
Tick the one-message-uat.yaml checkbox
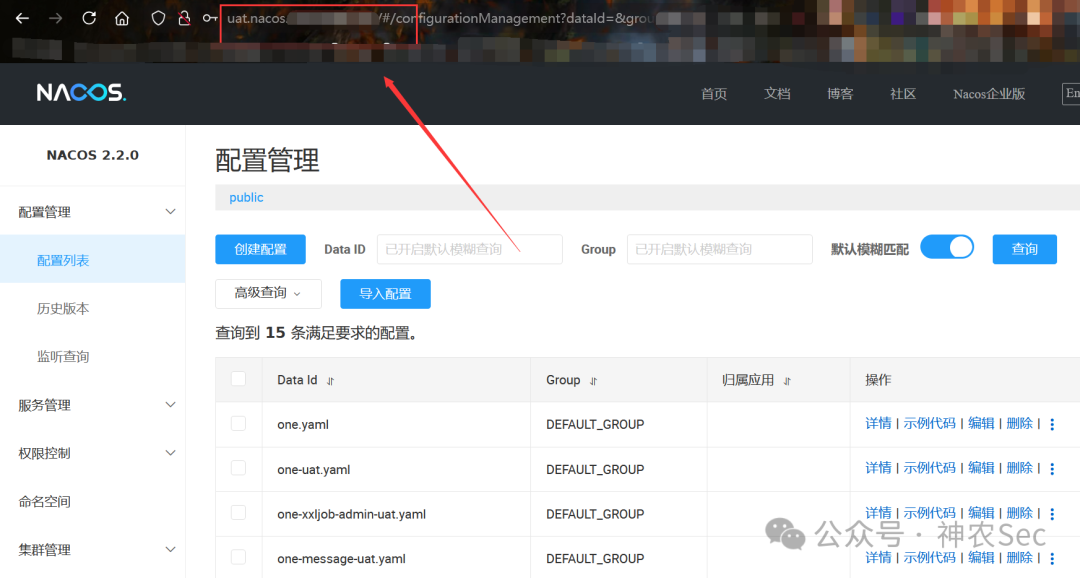(x=238, y=557)
